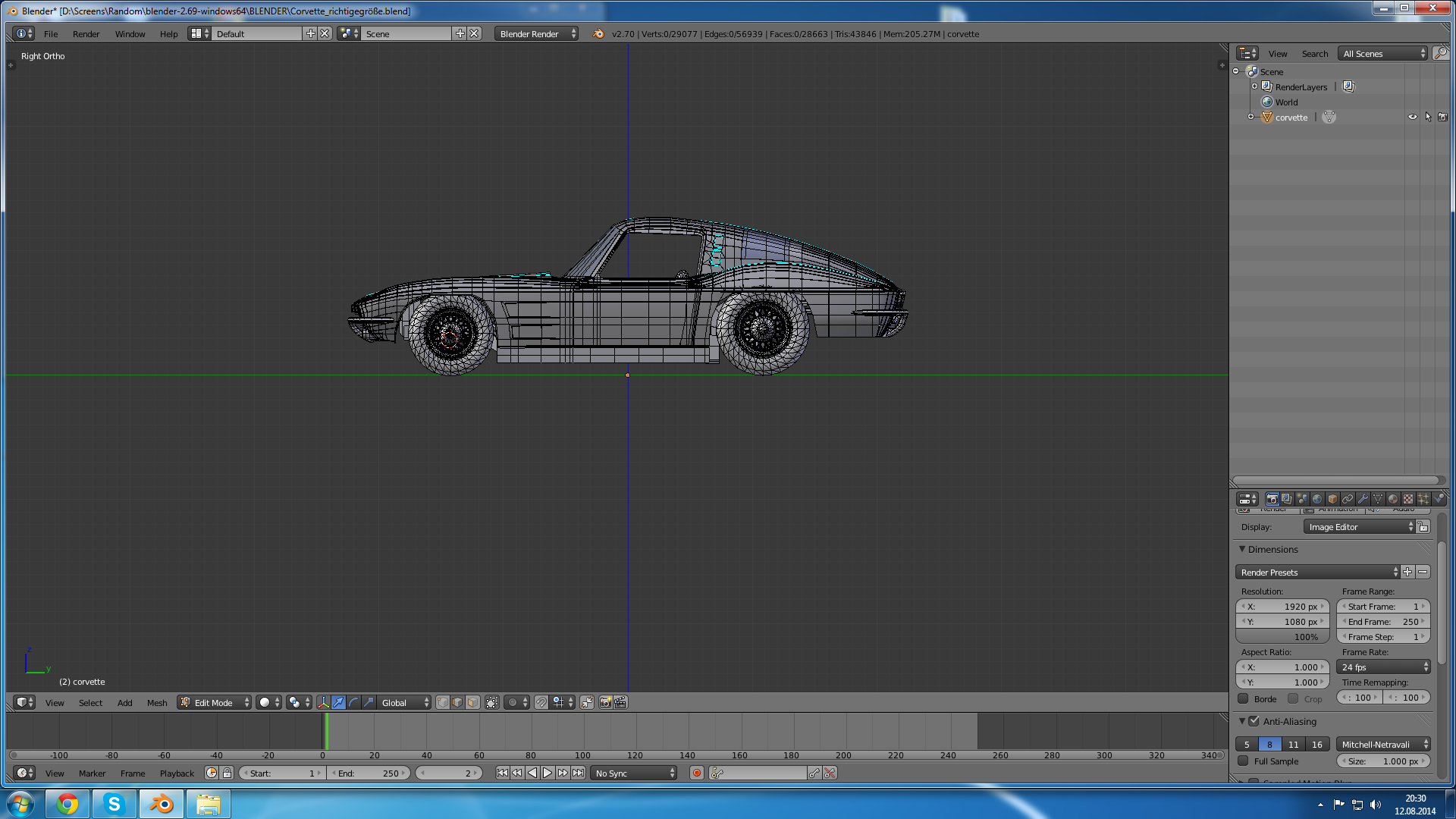The width and height of the screenshot is (1456, 819).
Task: Open the timeline Marker menu
Action: pos(92,773)
